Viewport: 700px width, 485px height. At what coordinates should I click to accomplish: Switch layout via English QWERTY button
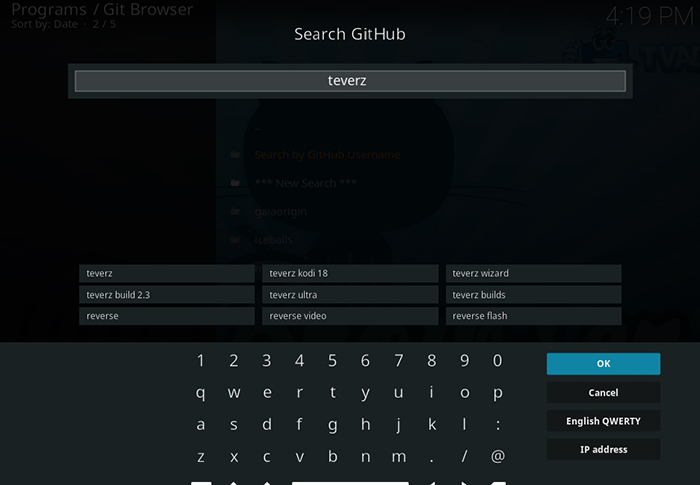tap(604, 421)
